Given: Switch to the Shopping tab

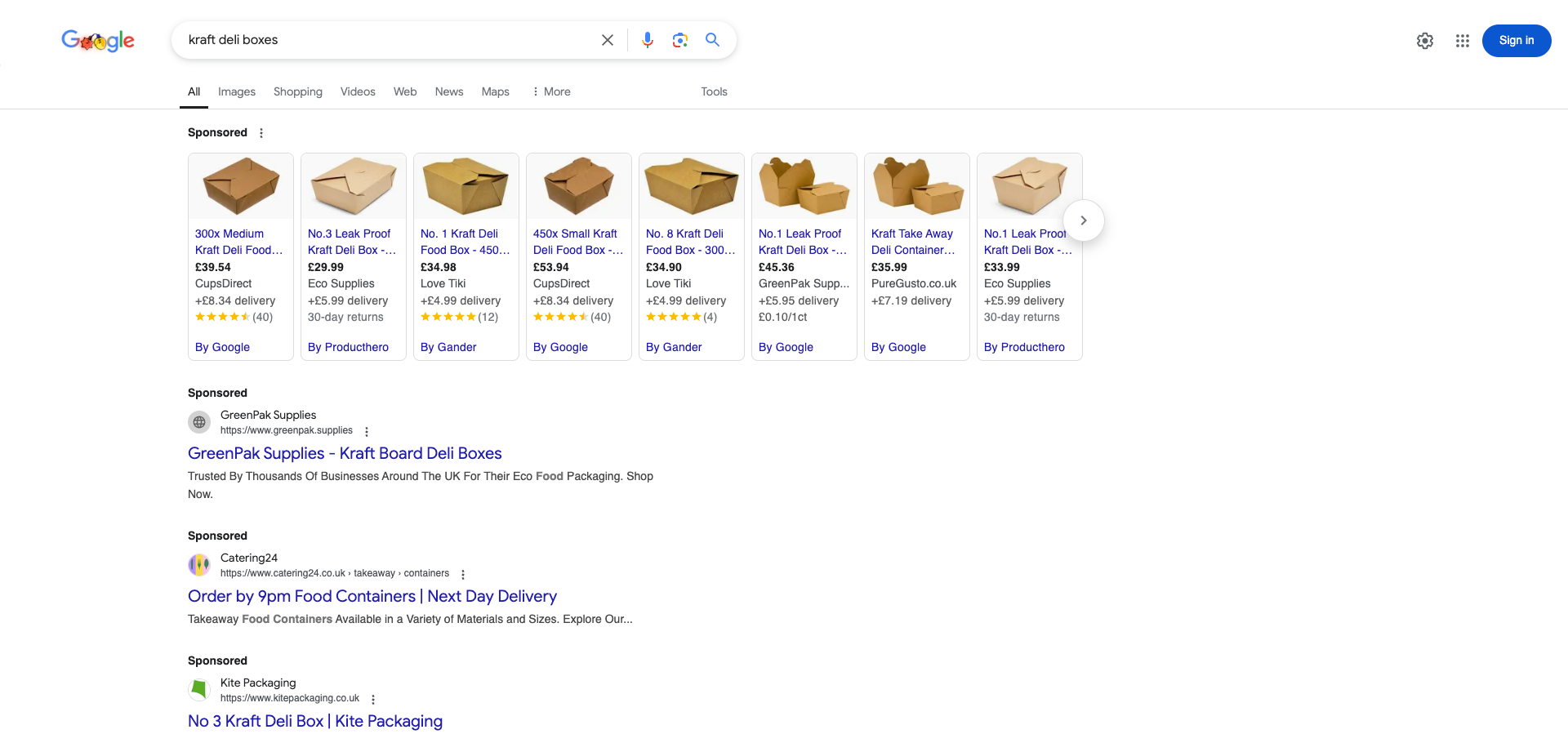Looking at the screenshot, I should point(298,91).
